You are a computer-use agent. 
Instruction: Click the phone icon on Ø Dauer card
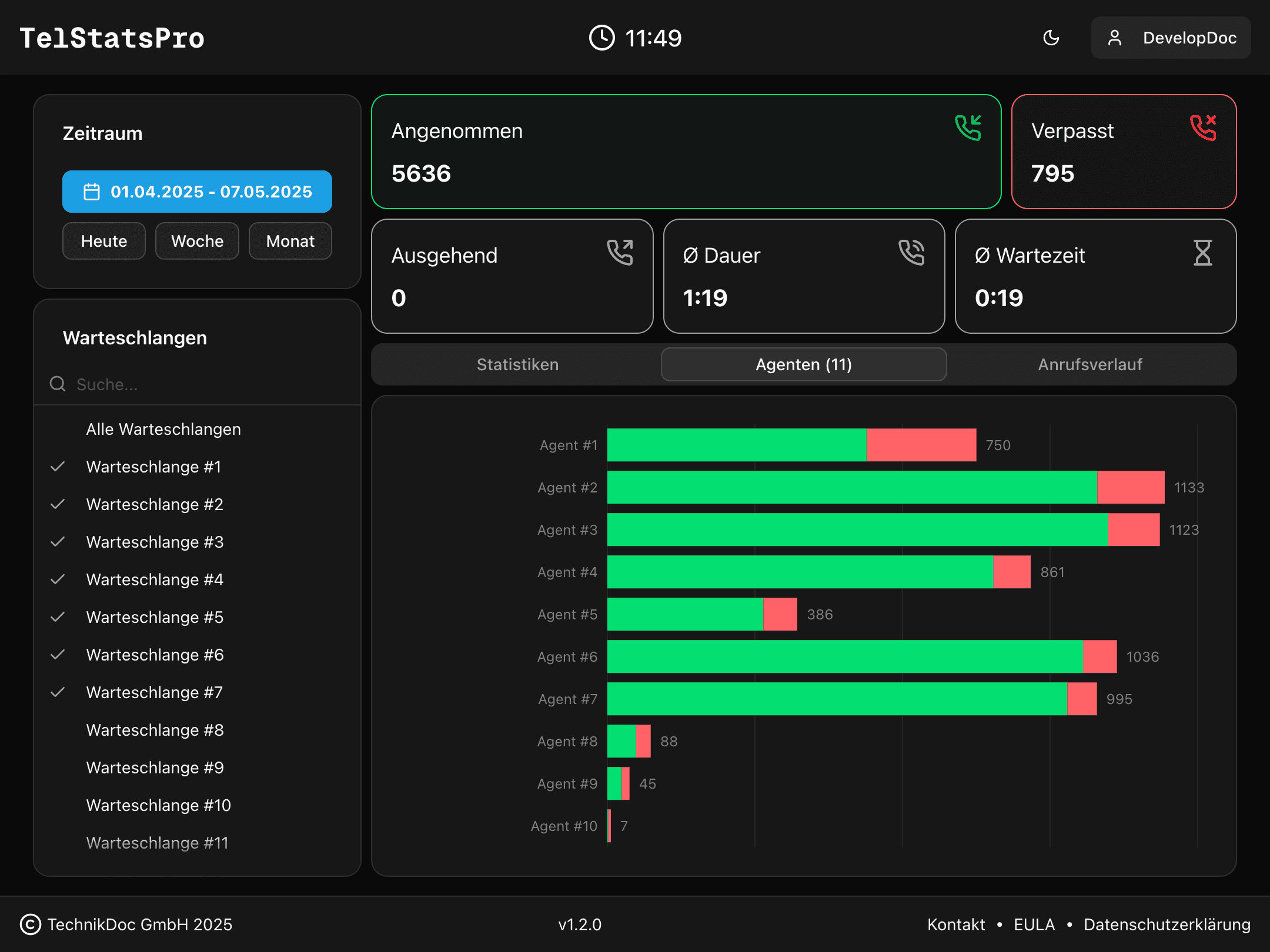pos(911,253)
